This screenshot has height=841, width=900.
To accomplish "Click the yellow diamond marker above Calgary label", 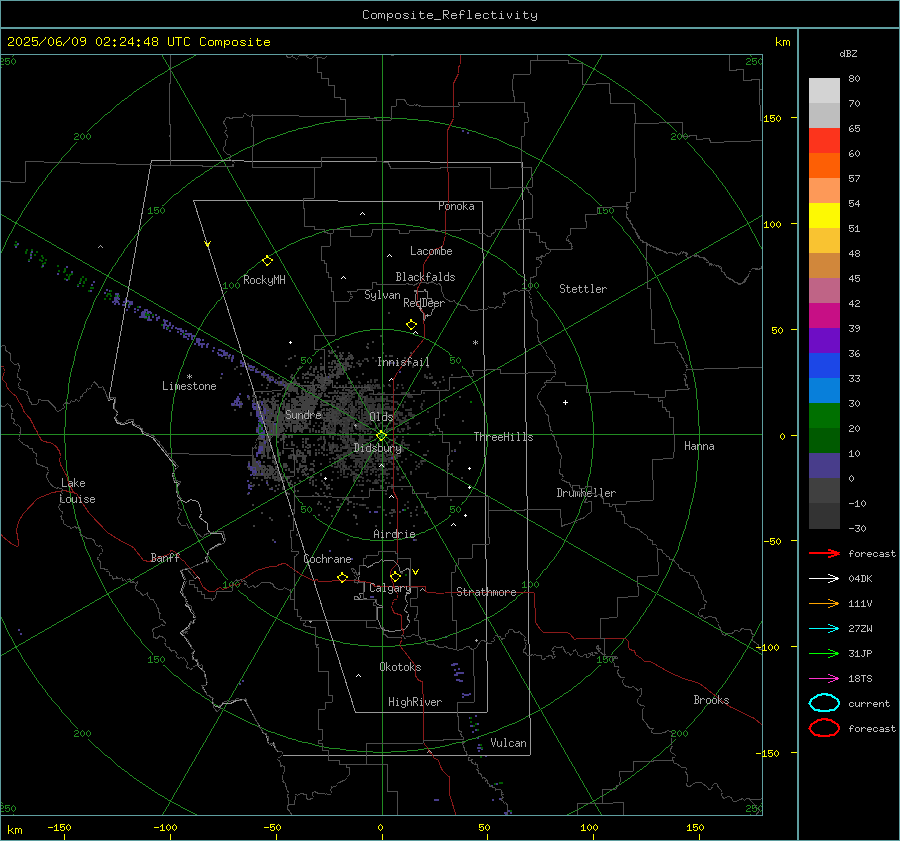I will pos(395,576).
